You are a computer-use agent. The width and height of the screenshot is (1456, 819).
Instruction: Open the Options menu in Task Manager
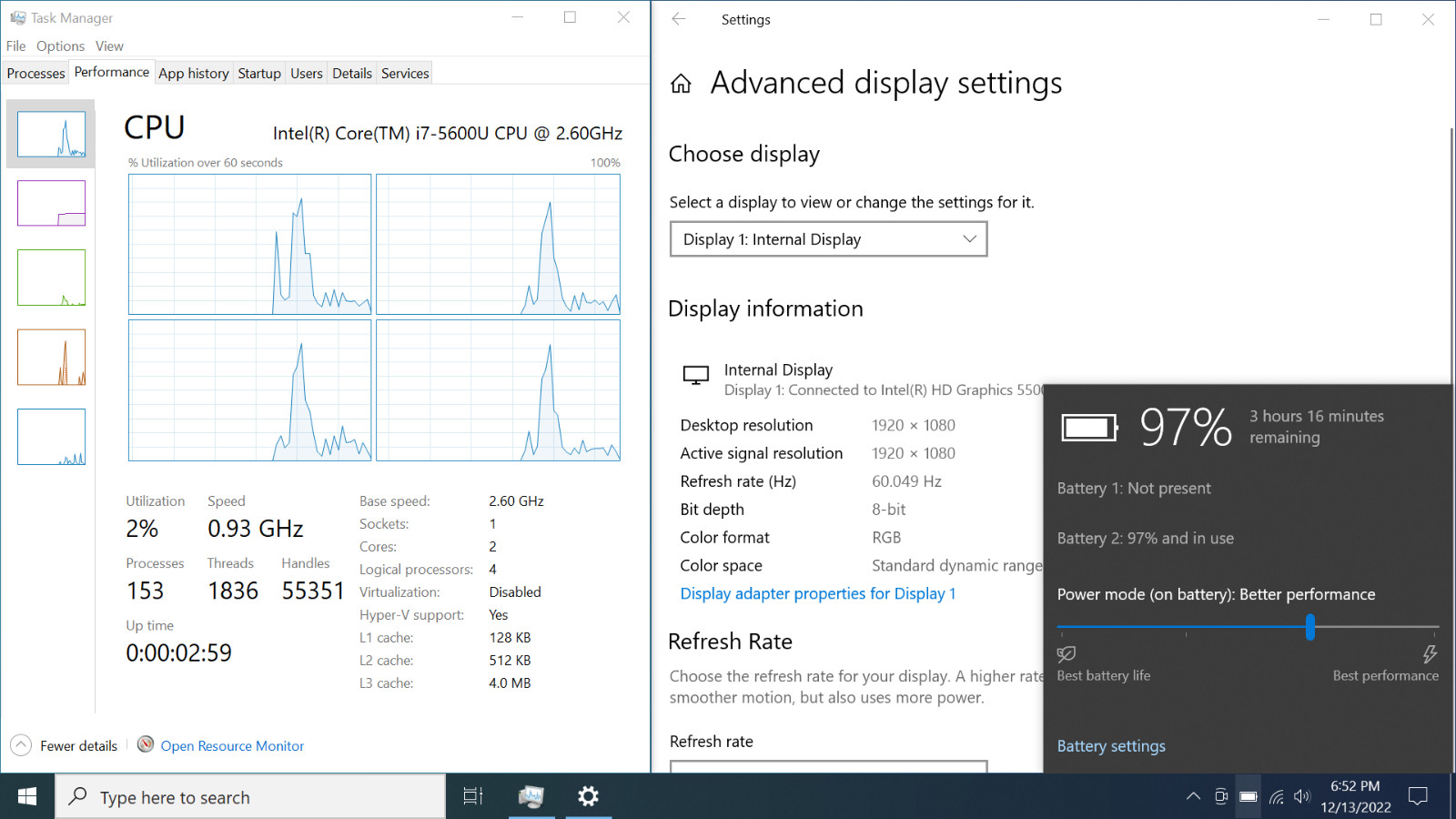pos(61,45)
